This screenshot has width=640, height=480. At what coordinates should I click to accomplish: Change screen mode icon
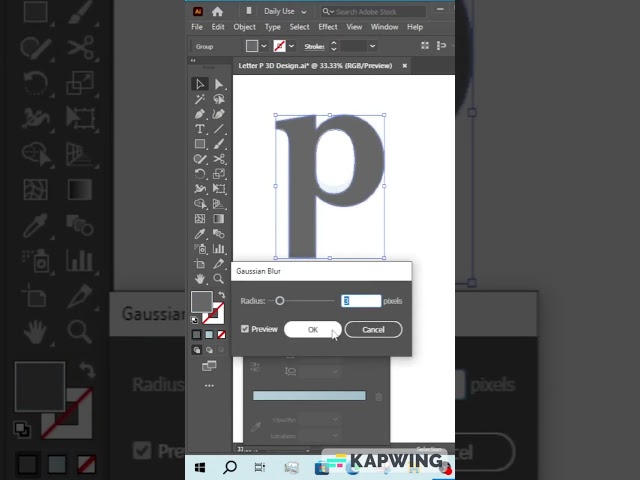coord(209,366)
